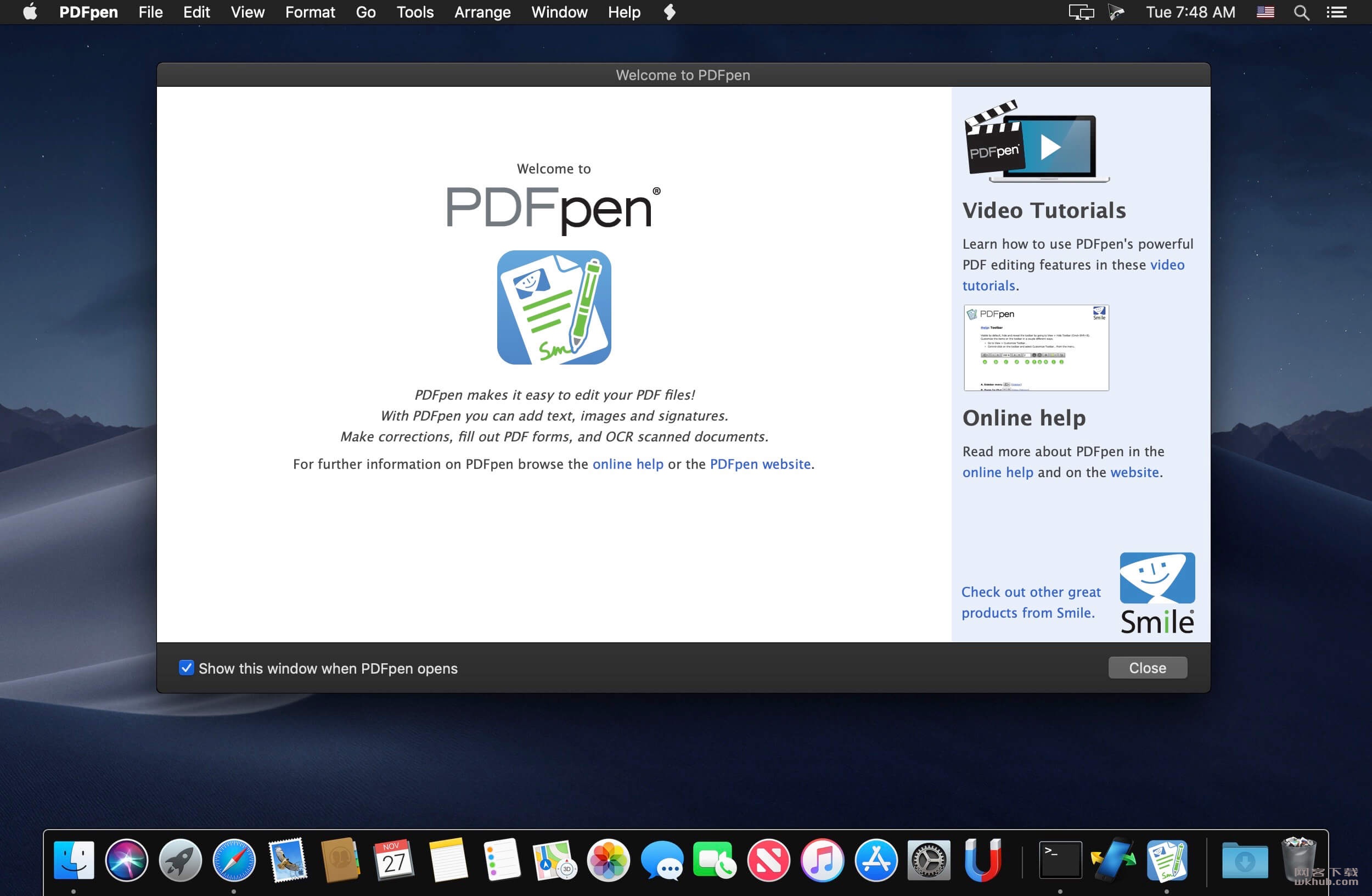Click the PDFpen icon in the Dock
The height and width of the screenshot is (896, 1372).
(x=1167, y=860)
